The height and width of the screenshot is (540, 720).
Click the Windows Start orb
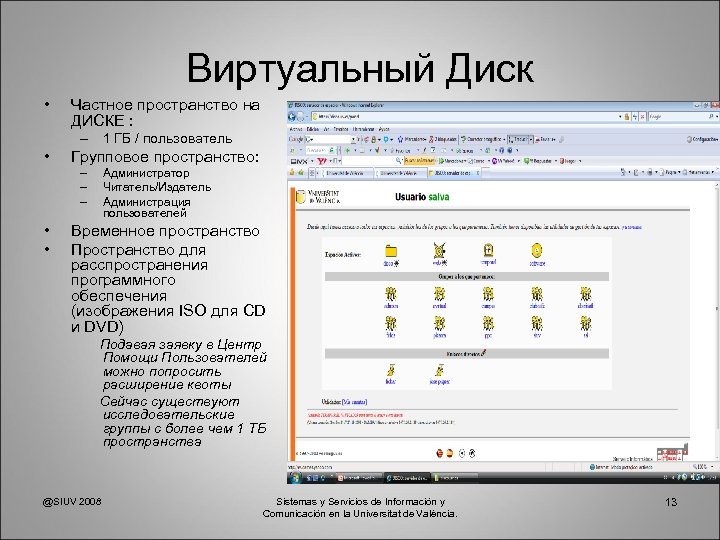click(x=294, y=478)
